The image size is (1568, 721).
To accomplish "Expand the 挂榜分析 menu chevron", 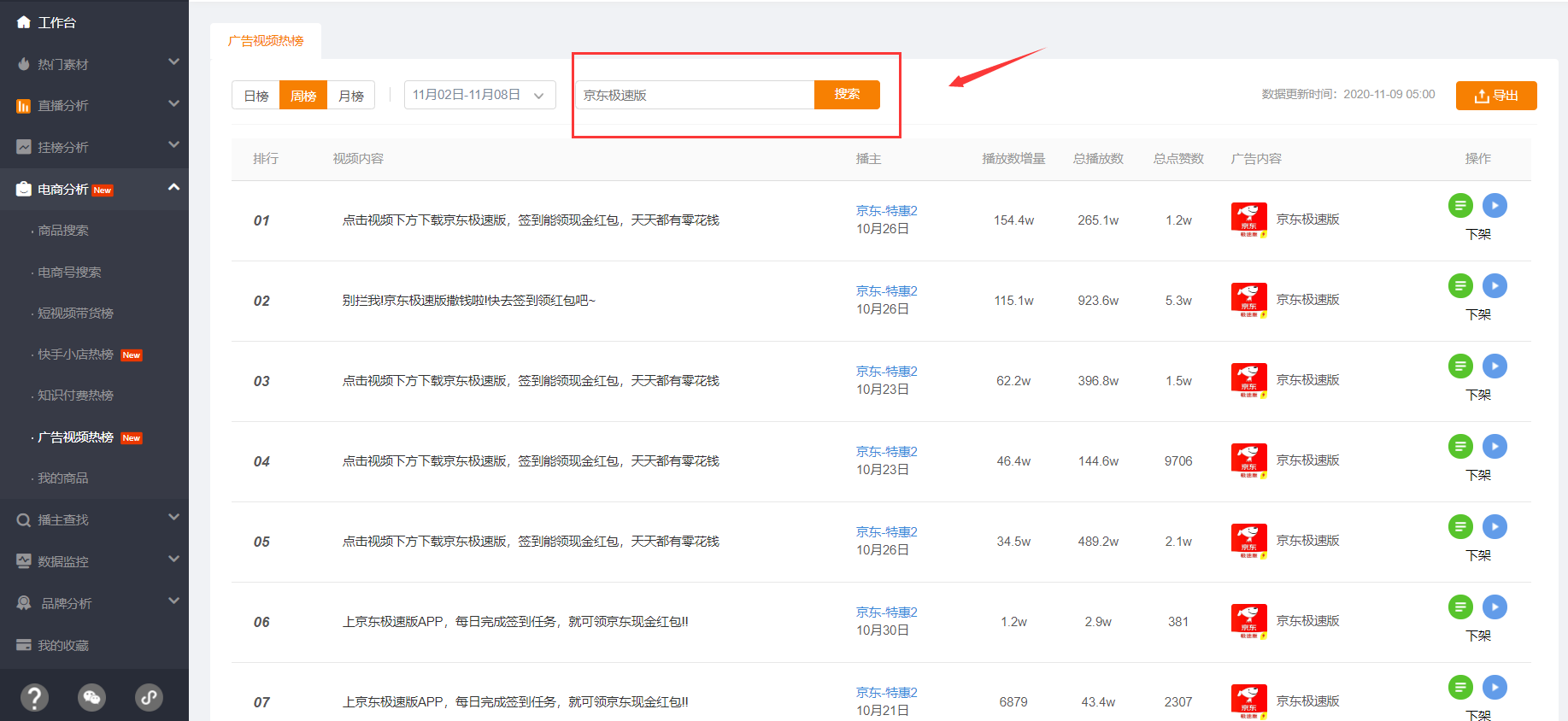I will point(173,144).
